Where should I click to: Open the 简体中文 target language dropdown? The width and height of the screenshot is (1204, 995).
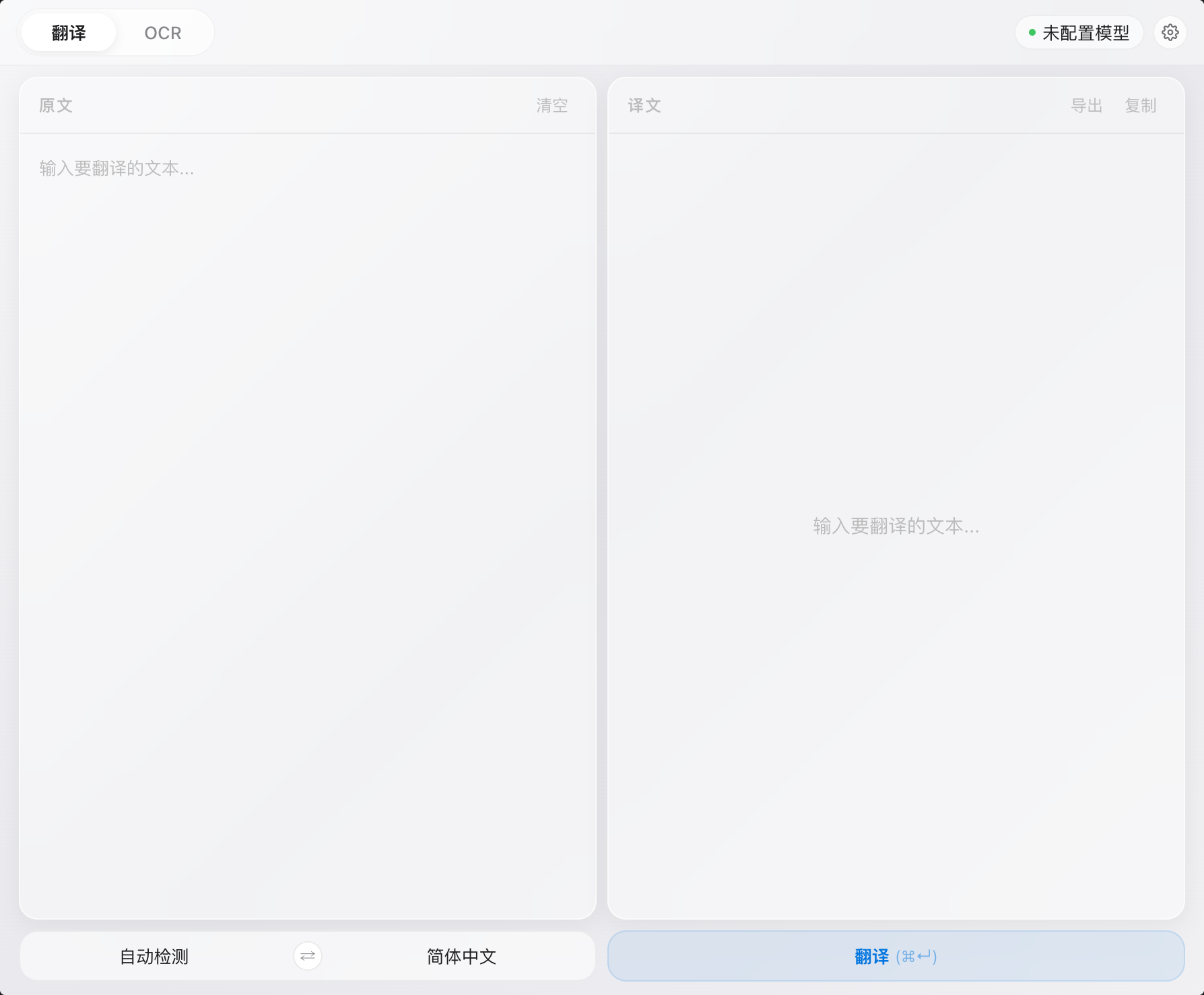(461, 956)
